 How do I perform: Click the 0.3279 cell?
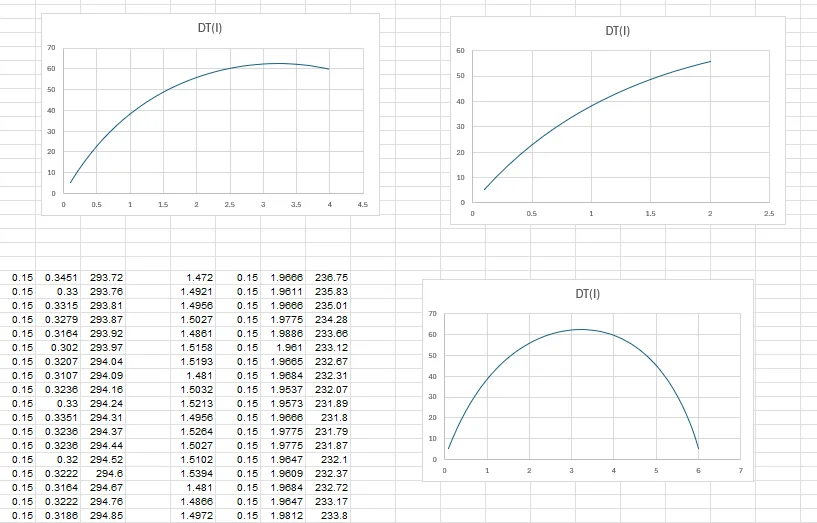(x=58, y=320)
